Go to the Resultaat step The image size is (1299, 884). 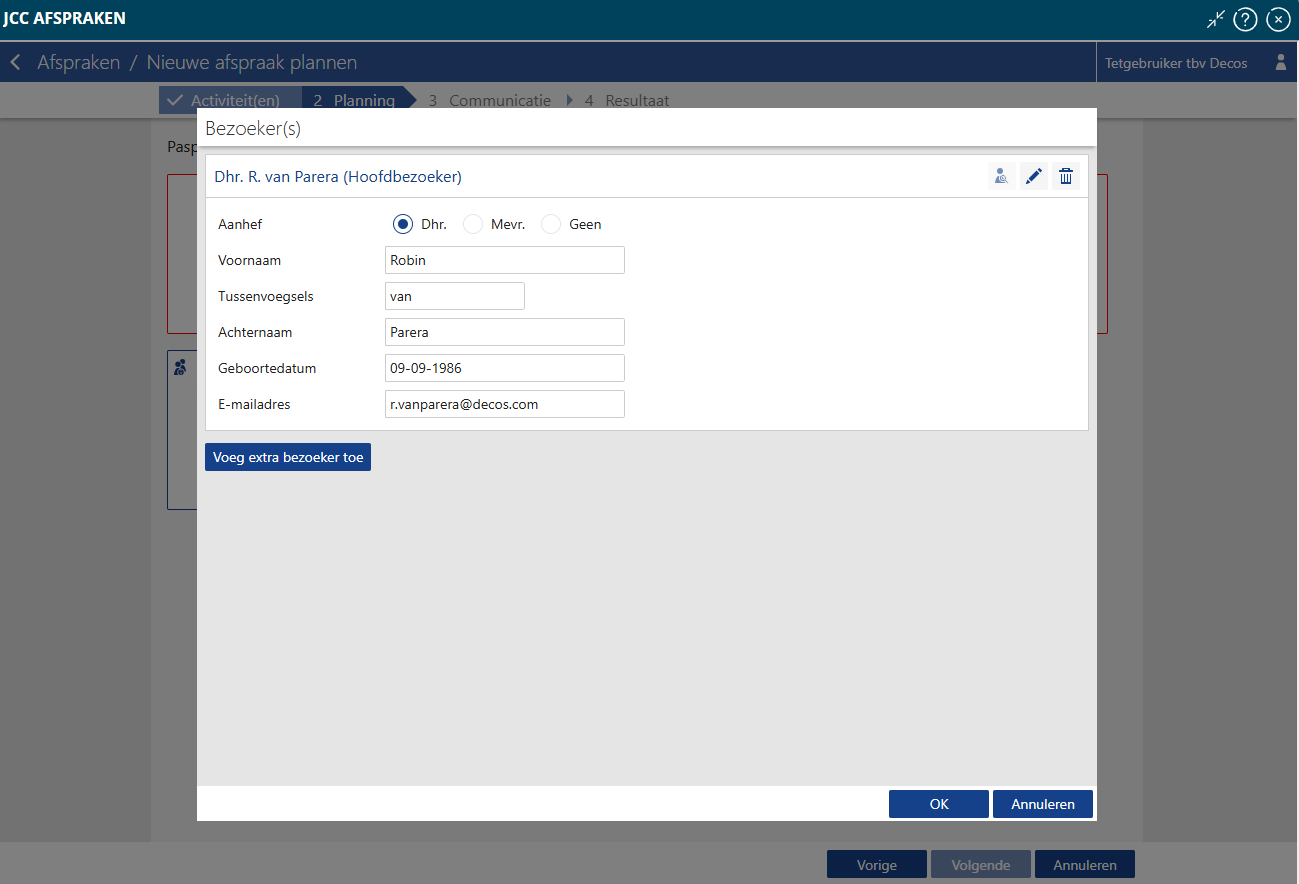tap(627, 100)
